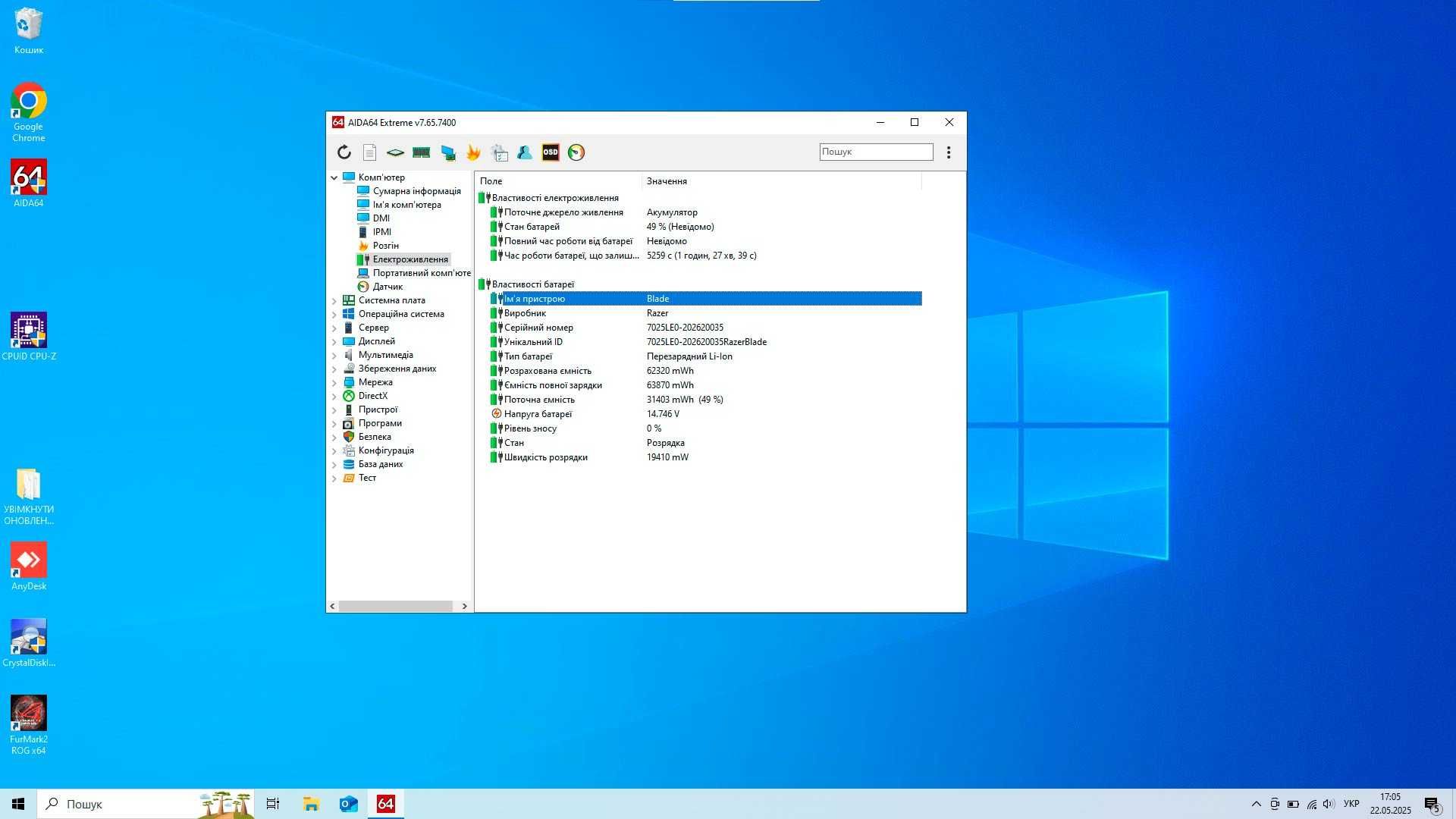The width and height of the screenshot is (1456, 819).
Task: Select the AIDA64 desktop shortcut
Action: tap(29, 183)
